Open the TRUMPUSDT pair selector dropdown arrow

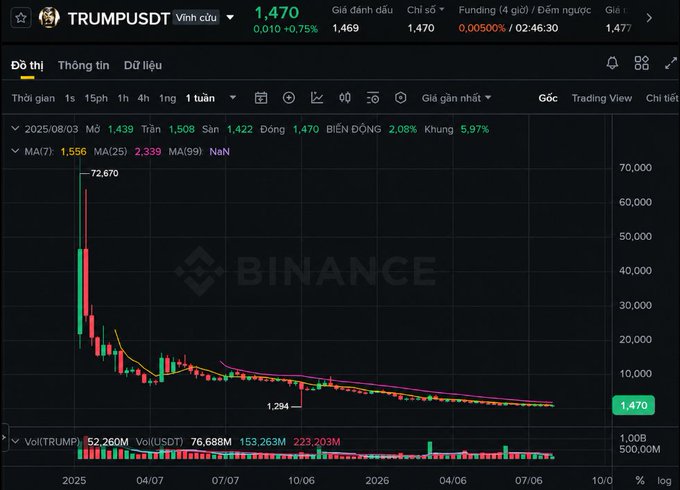(x=230, y=18)
